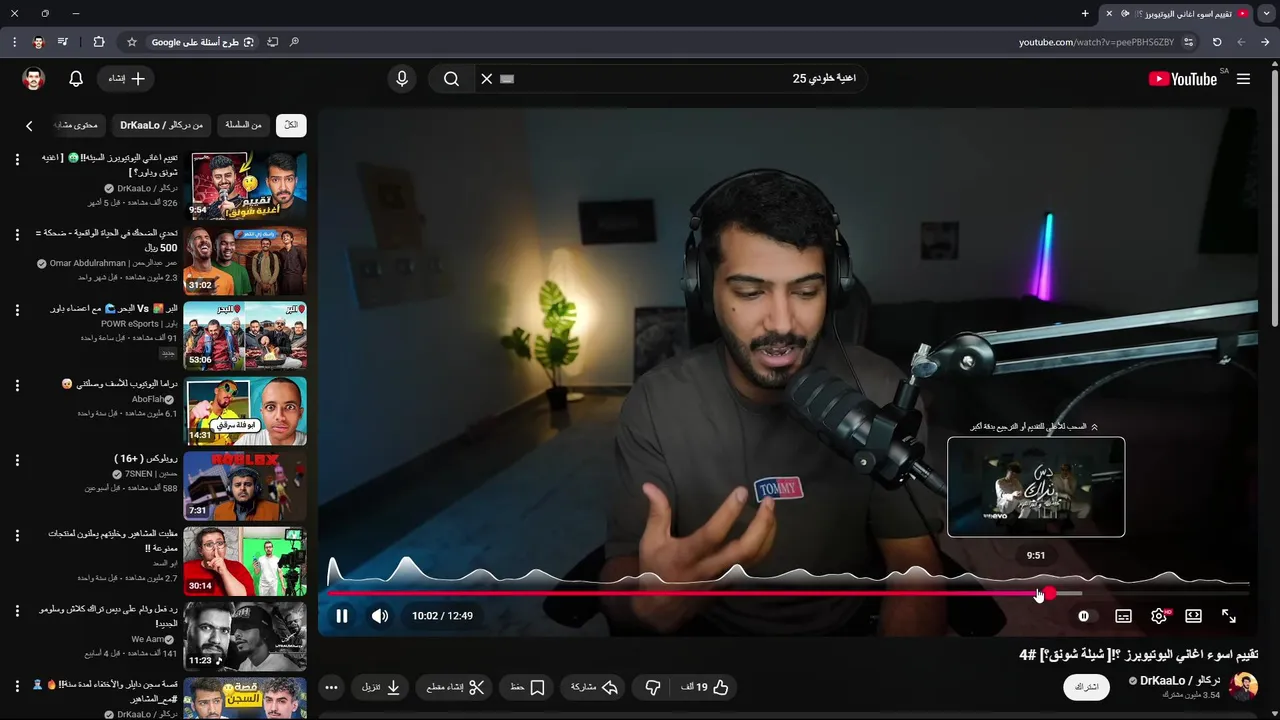Viewport: 1280px width, 720px height.
Task: Open the browser tab search dropdown
Action: coord(1266,14)
